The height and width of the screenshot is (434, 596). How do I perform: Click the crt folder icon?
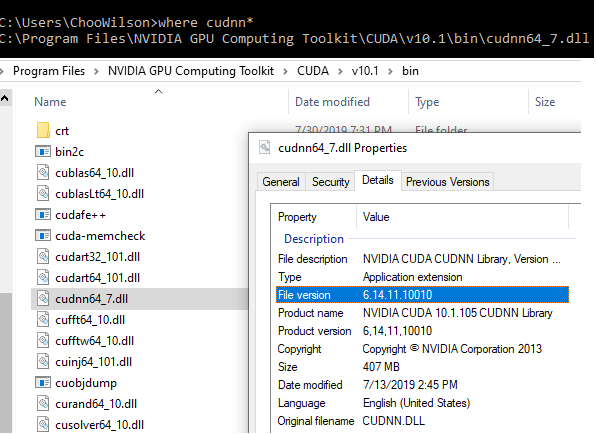tap(43, 130)
